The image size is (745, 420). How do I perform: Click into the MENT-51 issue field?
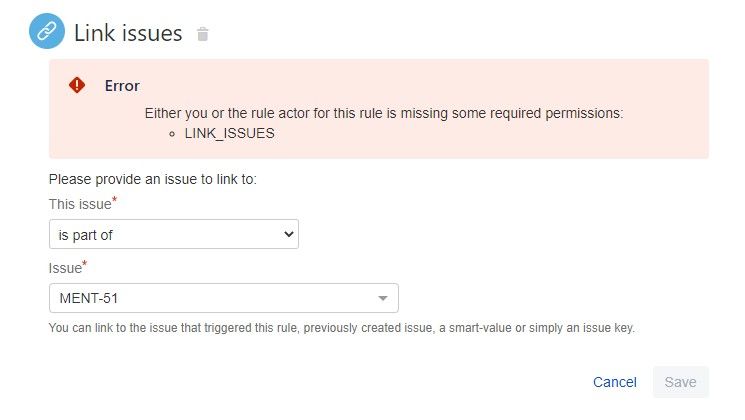[224, 298]
